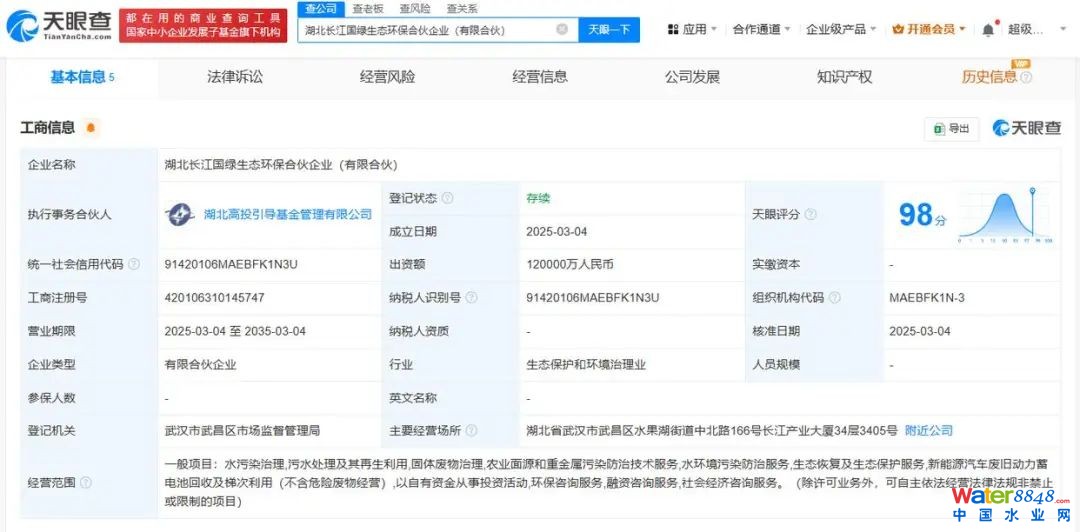Click help icon beside 统一社会信用代码

(x=135, y=265)
